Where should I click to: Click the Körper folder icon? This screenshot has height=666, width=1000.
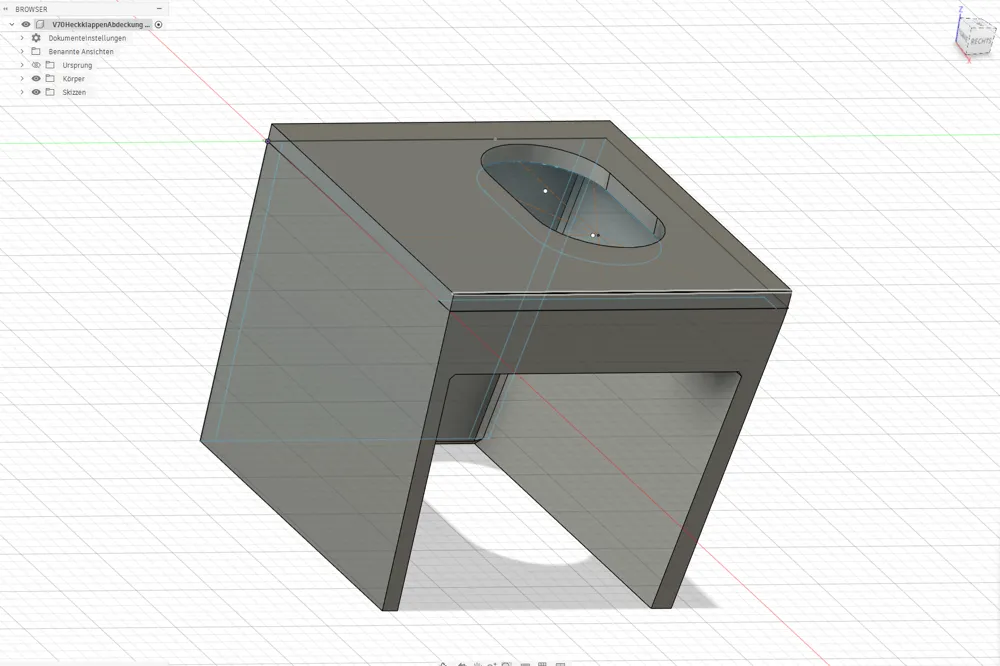click(x=50, y=78)
